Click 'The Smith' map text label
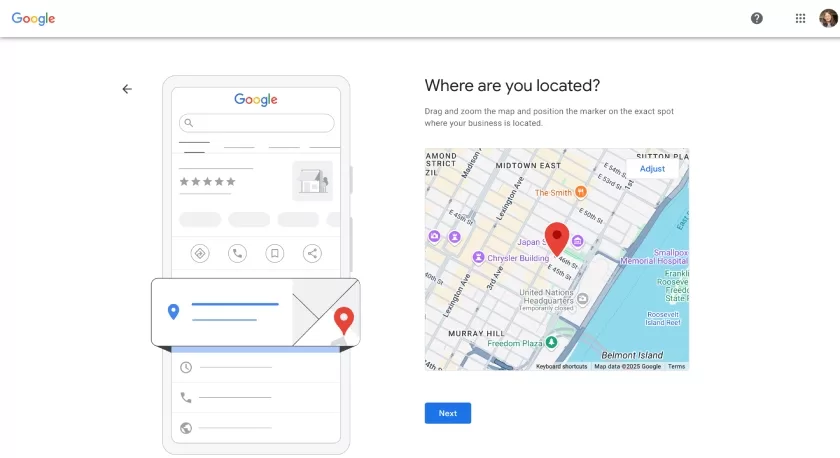 [553, 193]
